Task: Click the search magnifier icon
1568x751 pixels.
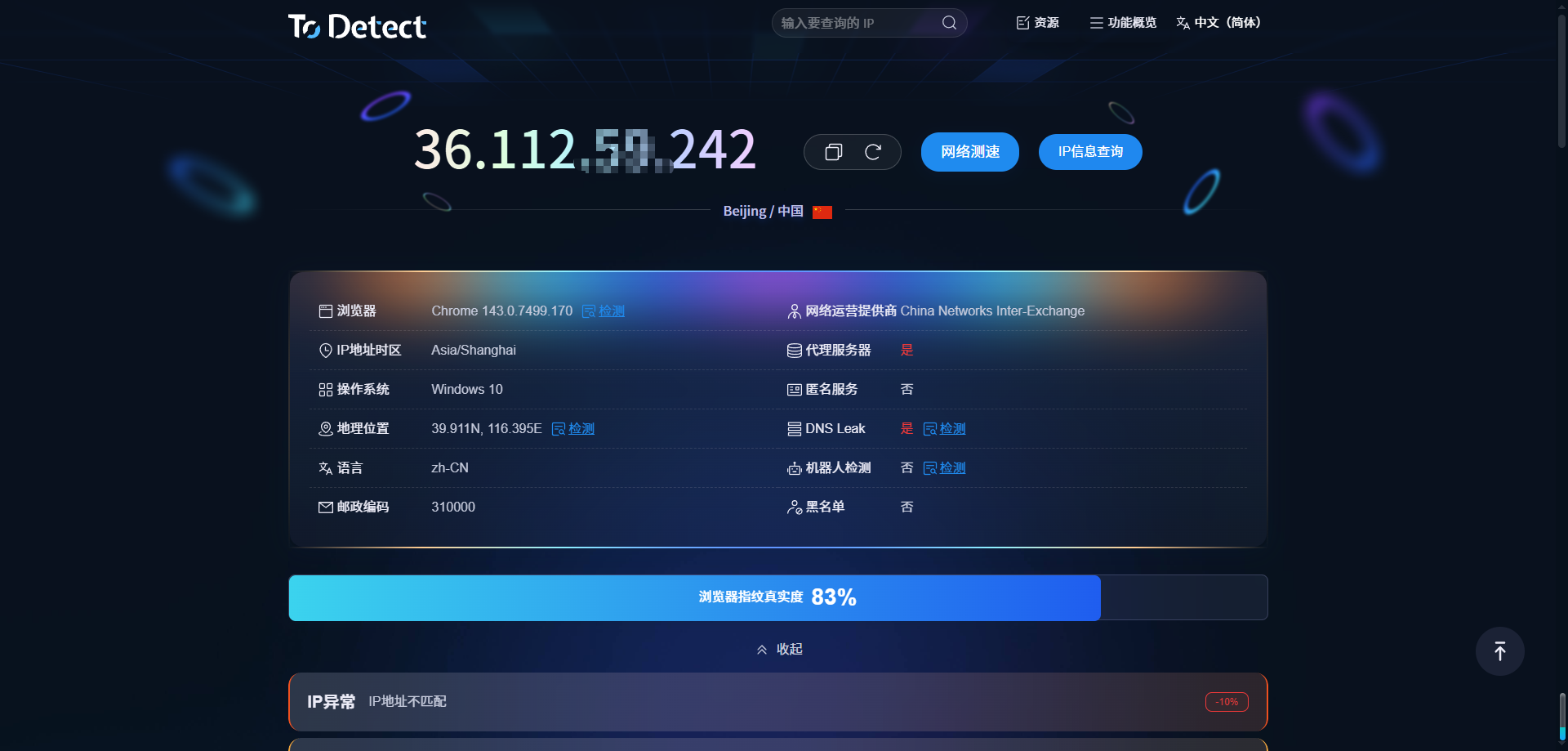Action: 949,23
